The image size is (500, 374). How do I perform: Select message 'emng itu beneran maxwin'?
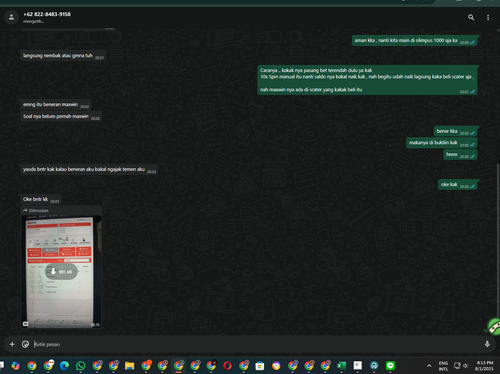click(56, 105)
